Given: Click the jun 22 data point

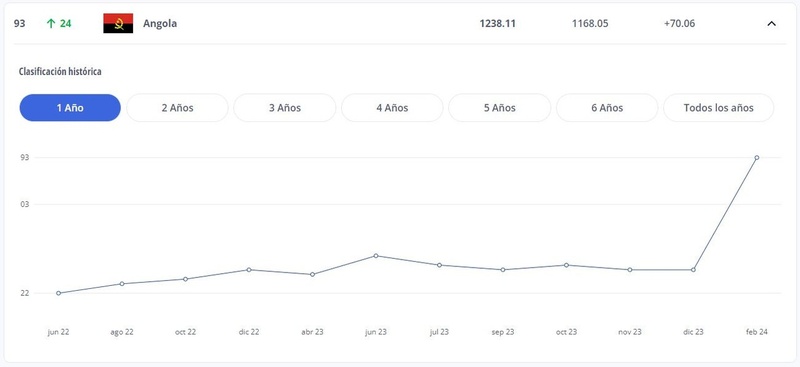Looking at the screenshot, I should pos(58,293).
